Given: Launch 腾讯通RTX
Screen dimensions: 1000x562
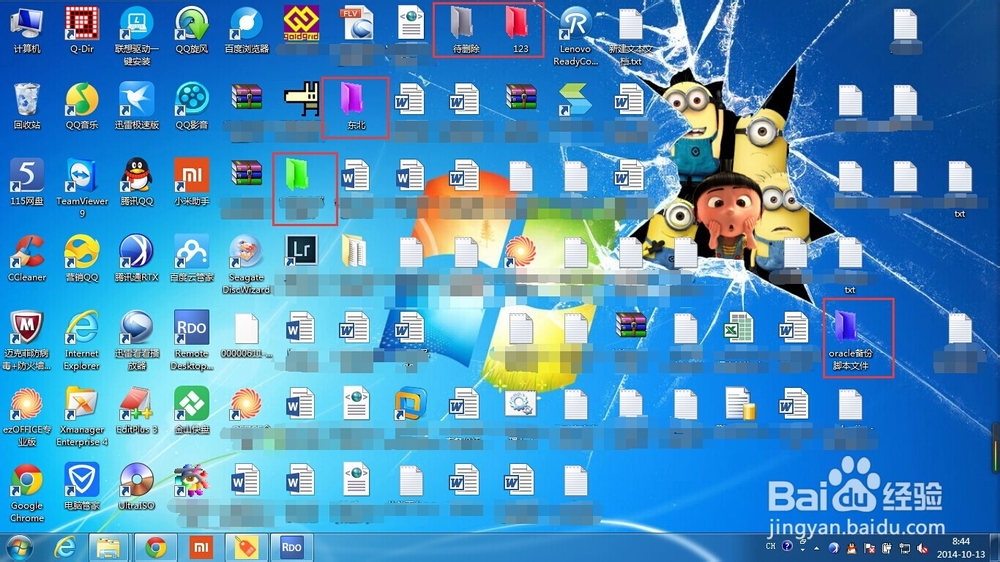Looking at the screenshot, I should click(x=136, y=258).
